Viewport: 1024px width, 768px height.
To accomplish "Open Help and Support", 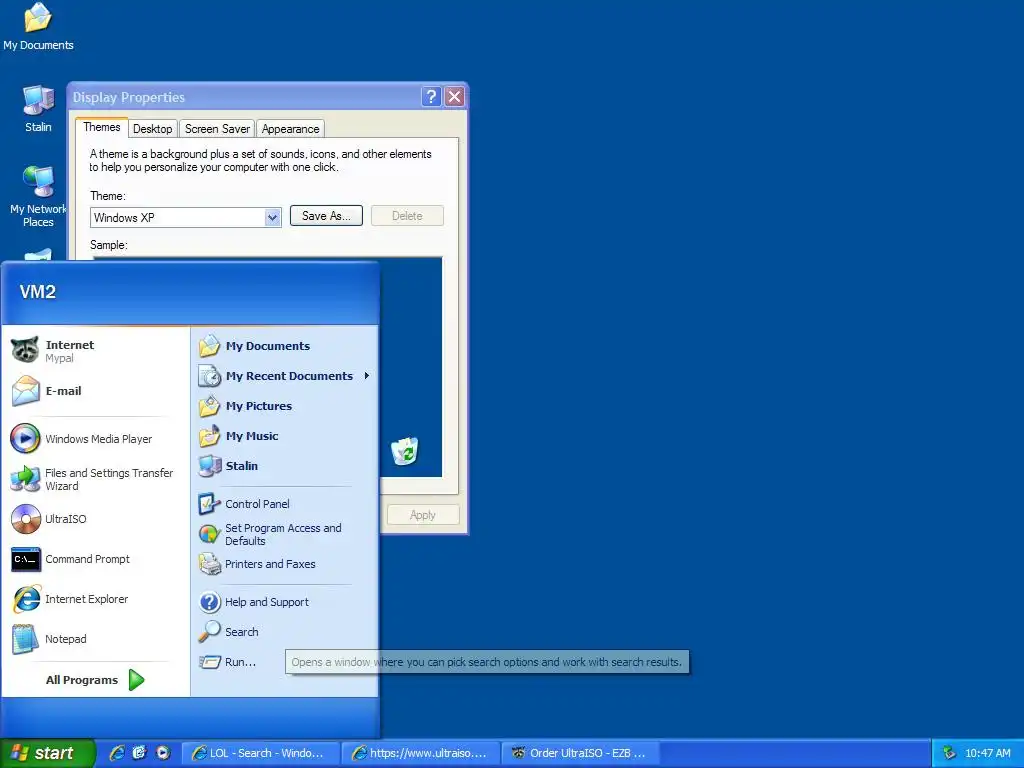I will pyautogui.click(x=284, y=602).
